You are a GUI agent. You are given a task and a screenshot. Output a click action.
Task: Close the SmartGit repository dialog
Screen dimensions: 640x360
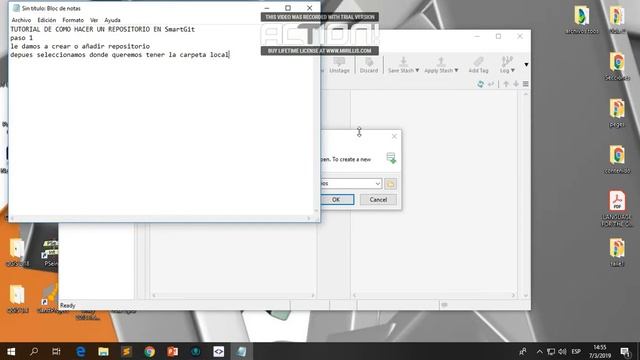[394, 136]
